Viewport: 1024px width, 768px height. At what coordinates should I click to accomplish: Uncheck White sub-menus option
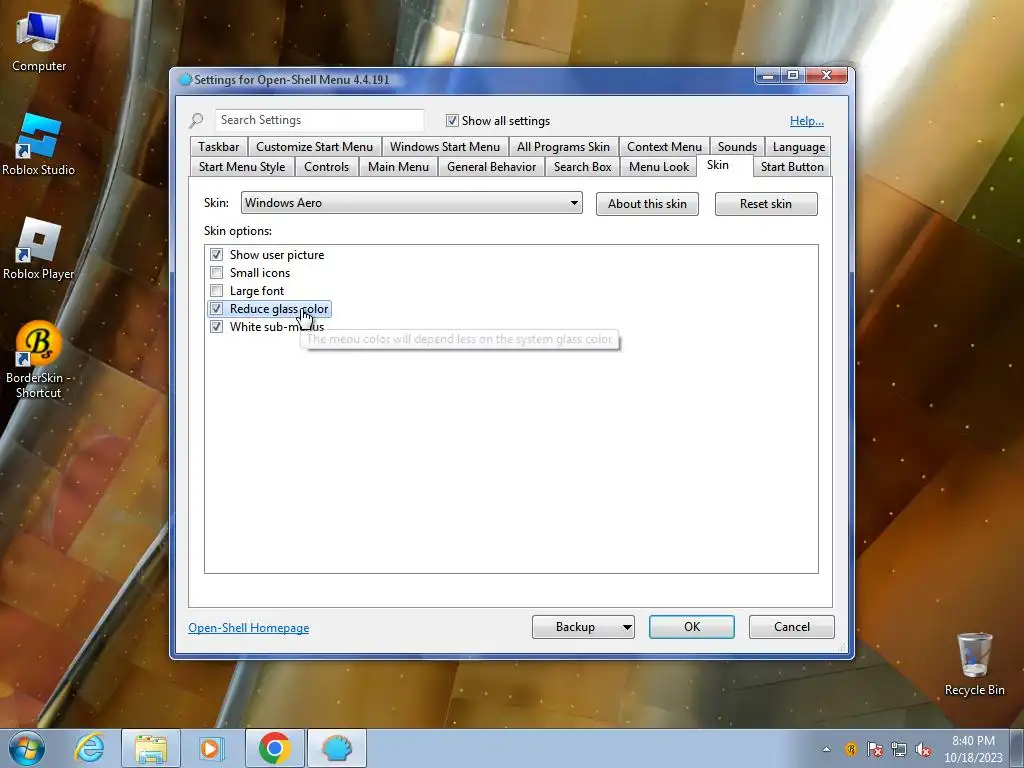pyautogui.click(x=217, y=327)
